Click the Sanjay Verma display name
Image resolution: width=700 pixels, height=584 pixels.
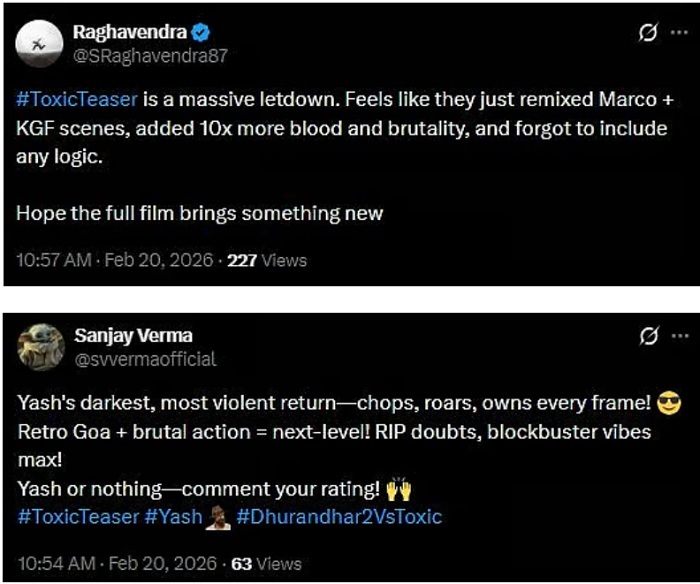133,335
